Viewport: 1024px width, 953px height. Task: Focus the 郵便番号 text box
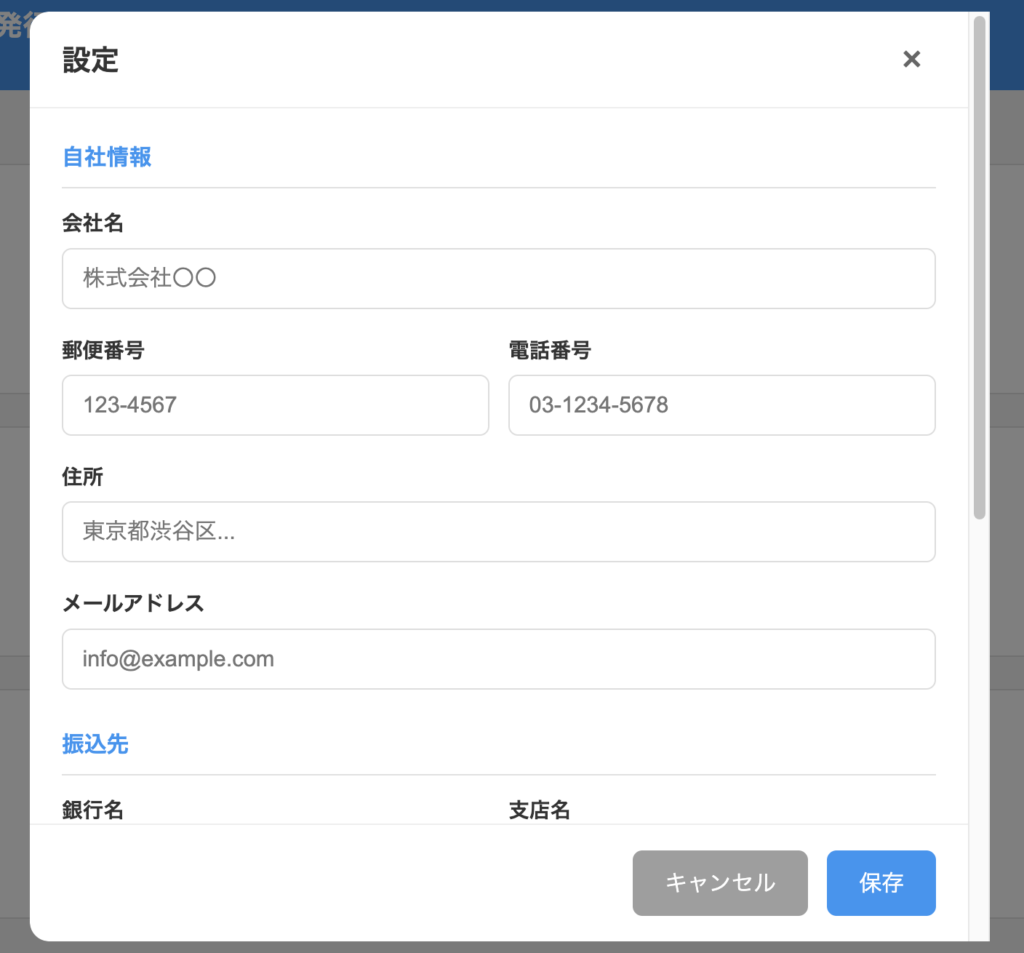[x=275, y=405]
